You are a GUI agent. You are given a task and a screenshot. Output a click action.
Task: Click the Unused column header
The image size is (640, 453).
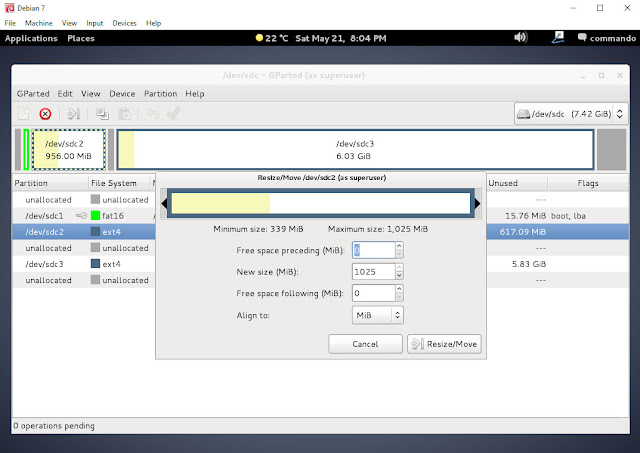(517, 183)
